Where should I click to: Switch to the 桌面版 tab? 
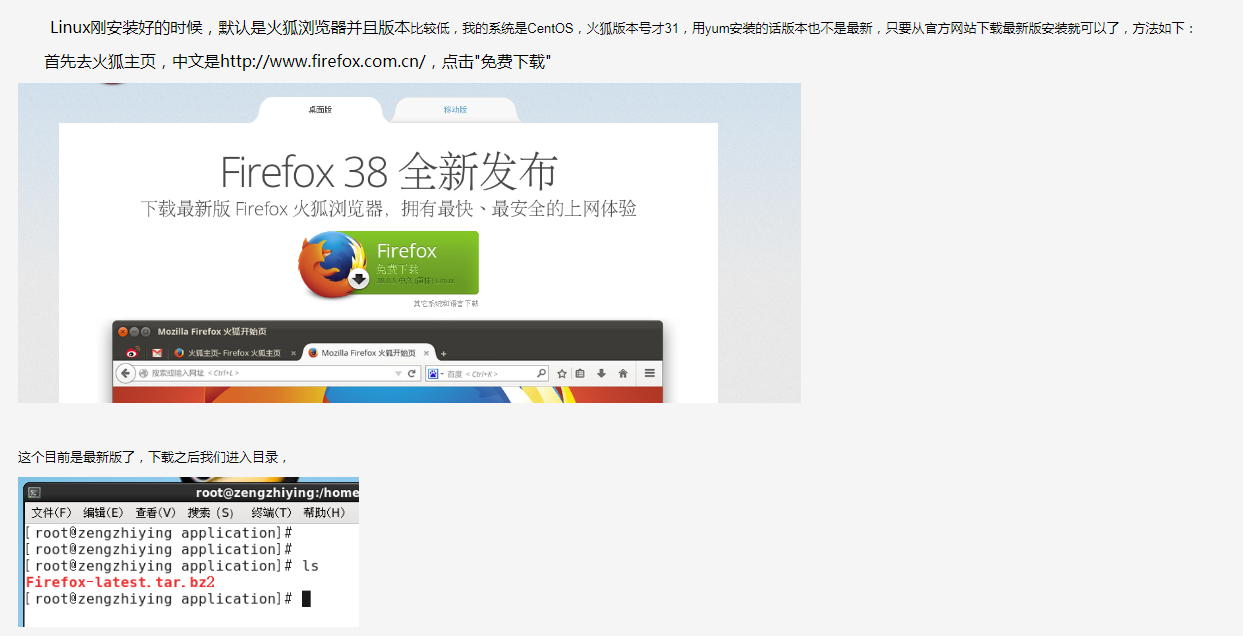320,110
